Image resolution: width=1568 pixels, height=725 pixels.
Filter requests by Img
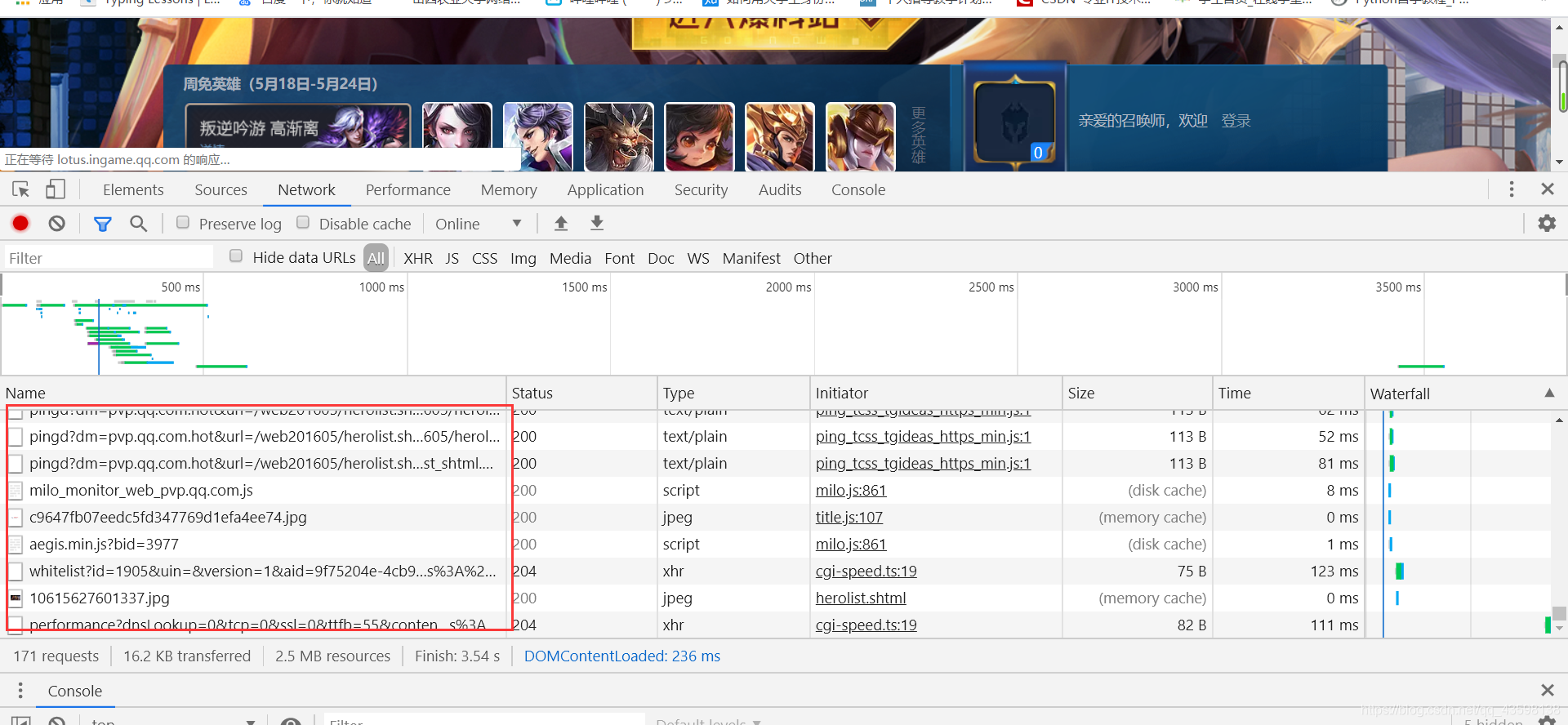(x=523, y=258)
